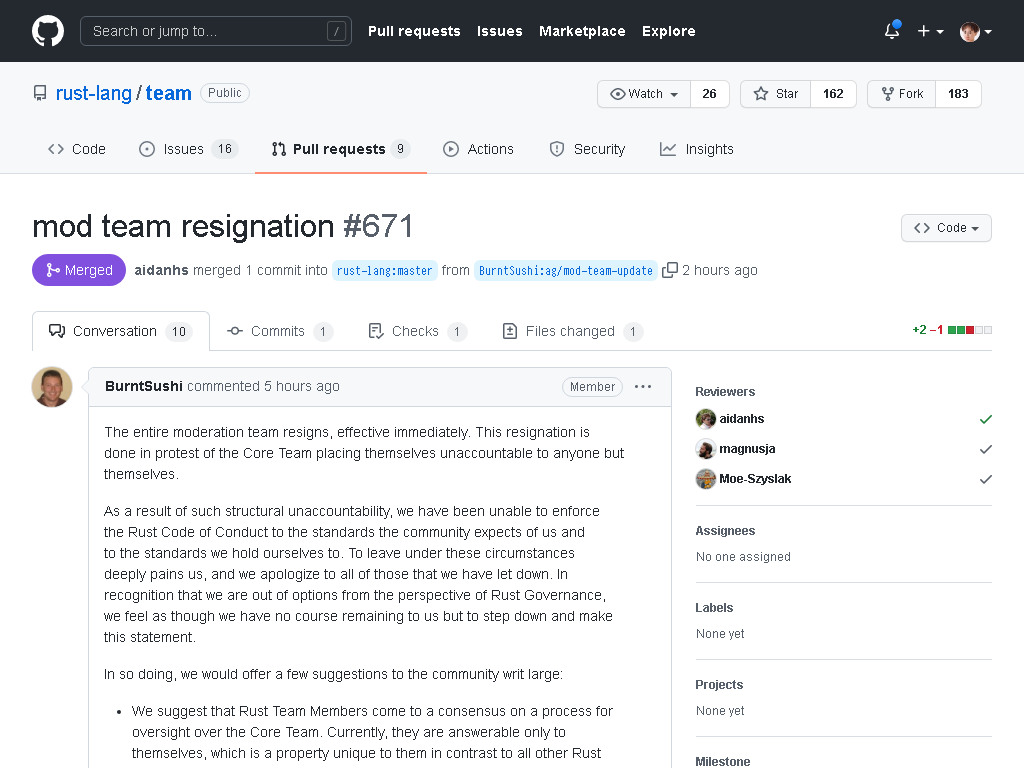1024x768 pixels.
Task: Select the Conversation tab
Action: pos(121,331)
